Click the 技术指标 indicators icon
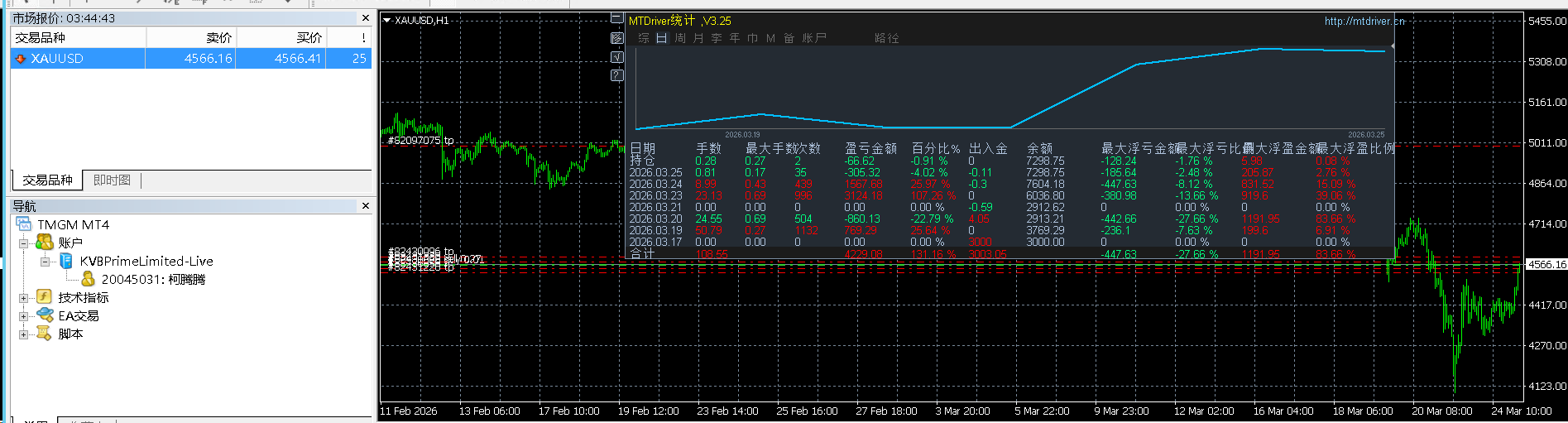Viewport: 1568px width, 423px height. click(45, 297)
